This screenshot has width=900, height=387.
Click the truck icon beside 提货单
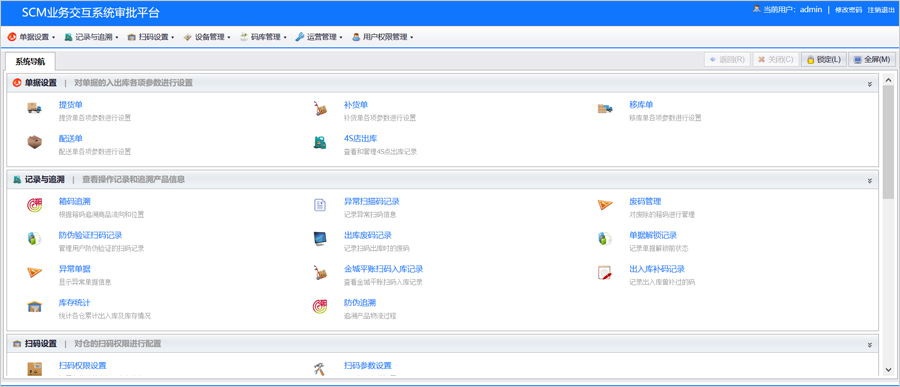pos(34,108)
